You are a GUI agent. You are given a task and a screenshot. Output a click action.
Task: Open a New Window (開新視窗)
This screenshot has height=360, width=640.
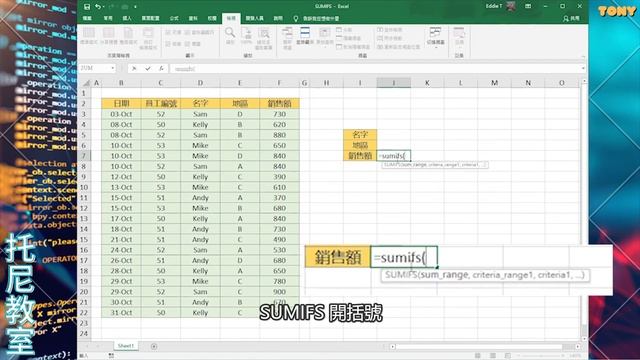coord(287,38)
